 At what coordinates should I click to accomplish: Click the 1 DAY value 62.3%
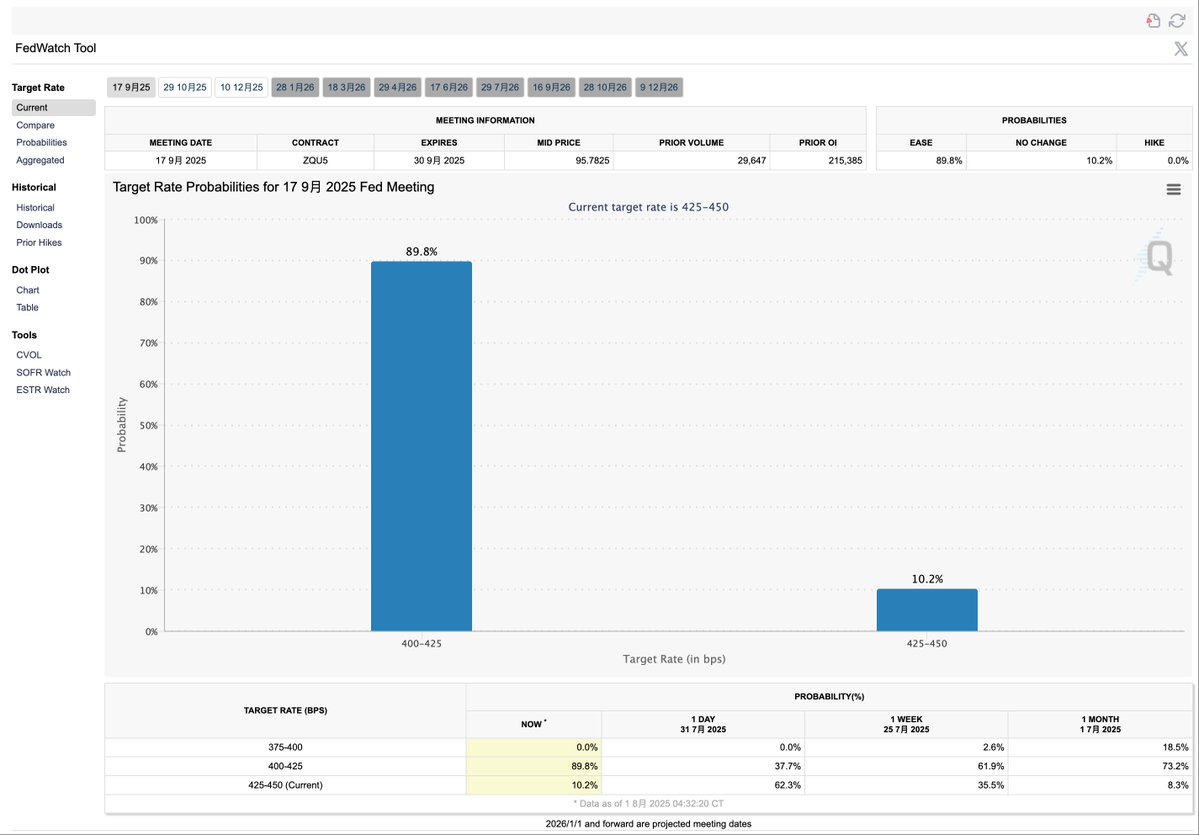coord(788,785)
